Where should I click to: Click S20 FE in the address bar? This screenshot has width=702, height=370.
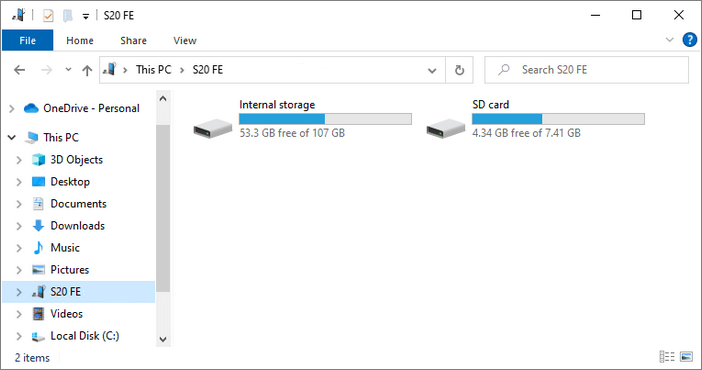[x=207, y=70]
